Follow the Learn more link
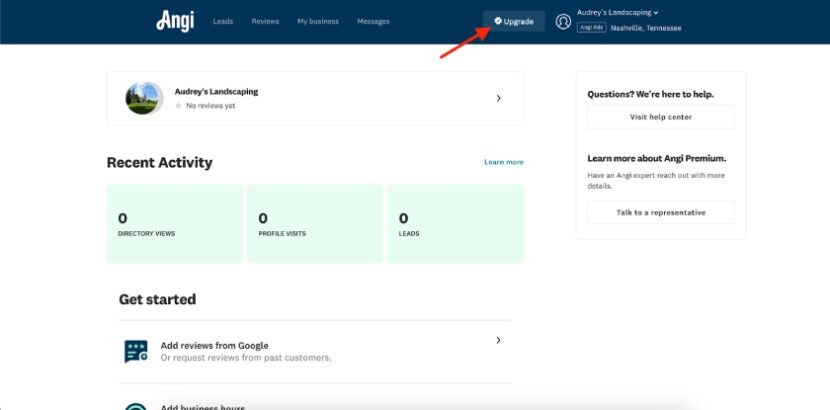This screenshot has width=830, height=410. coord(503,162)
